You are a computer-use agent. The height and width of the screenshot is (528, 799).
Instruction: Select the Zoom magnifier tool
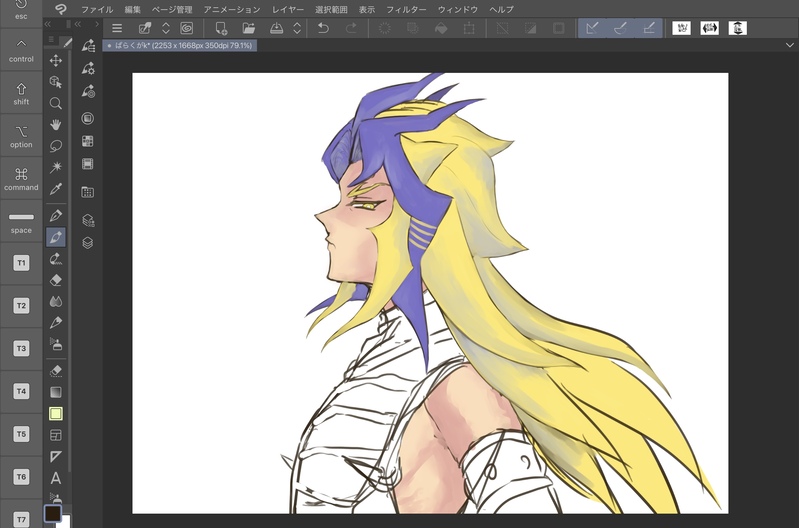click(x=56, y=103)
